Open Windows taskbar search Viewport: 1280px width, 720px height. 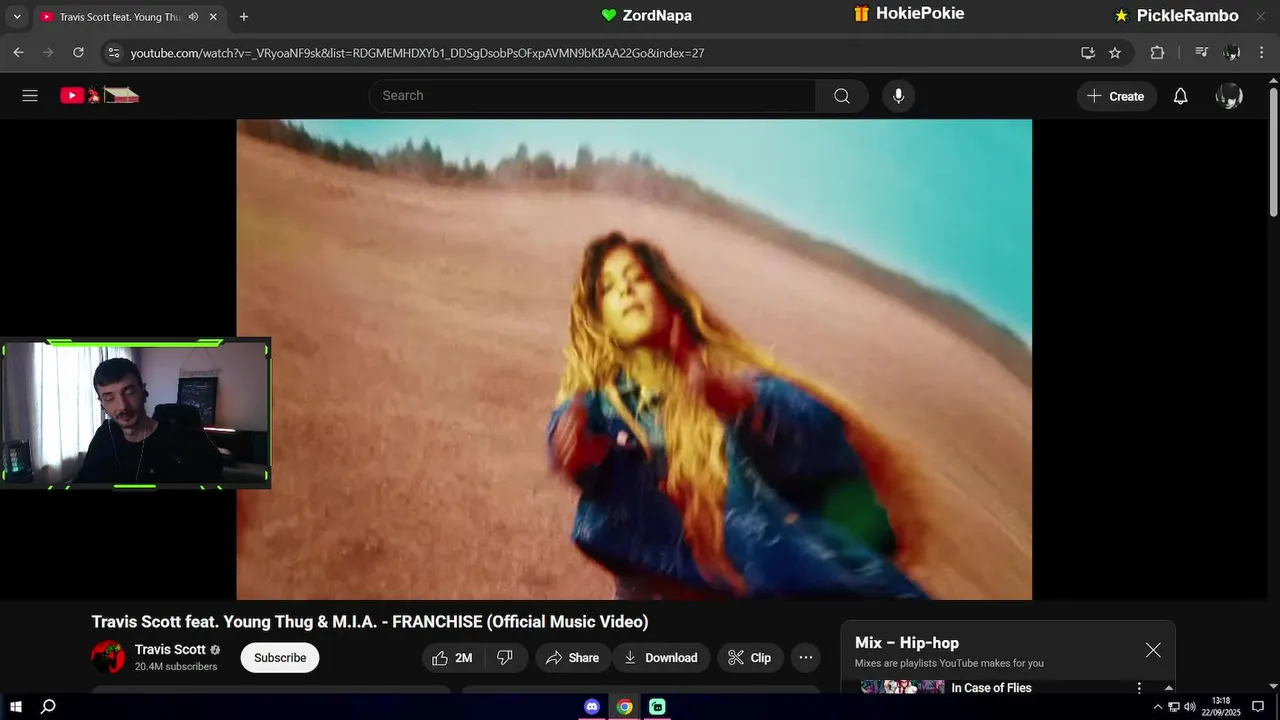(x=48, y=706)
